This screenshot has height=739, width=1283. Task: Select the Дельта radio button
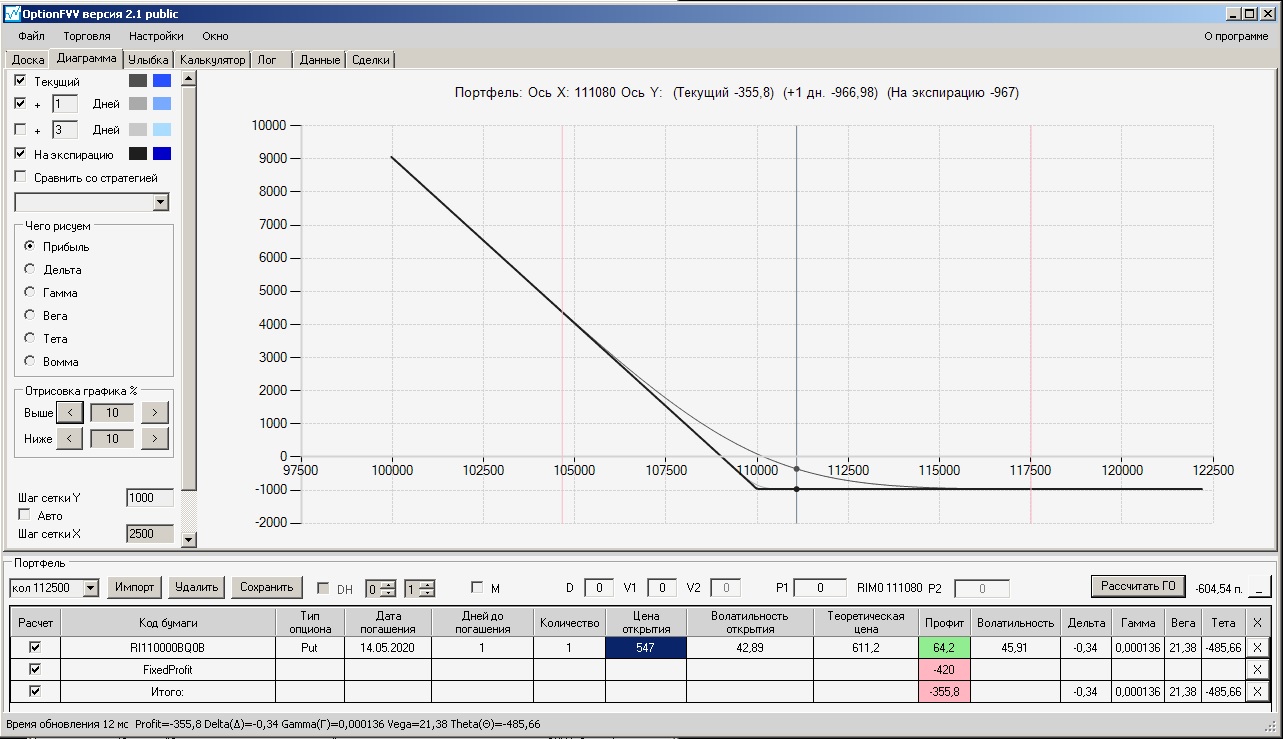point(30,269)
